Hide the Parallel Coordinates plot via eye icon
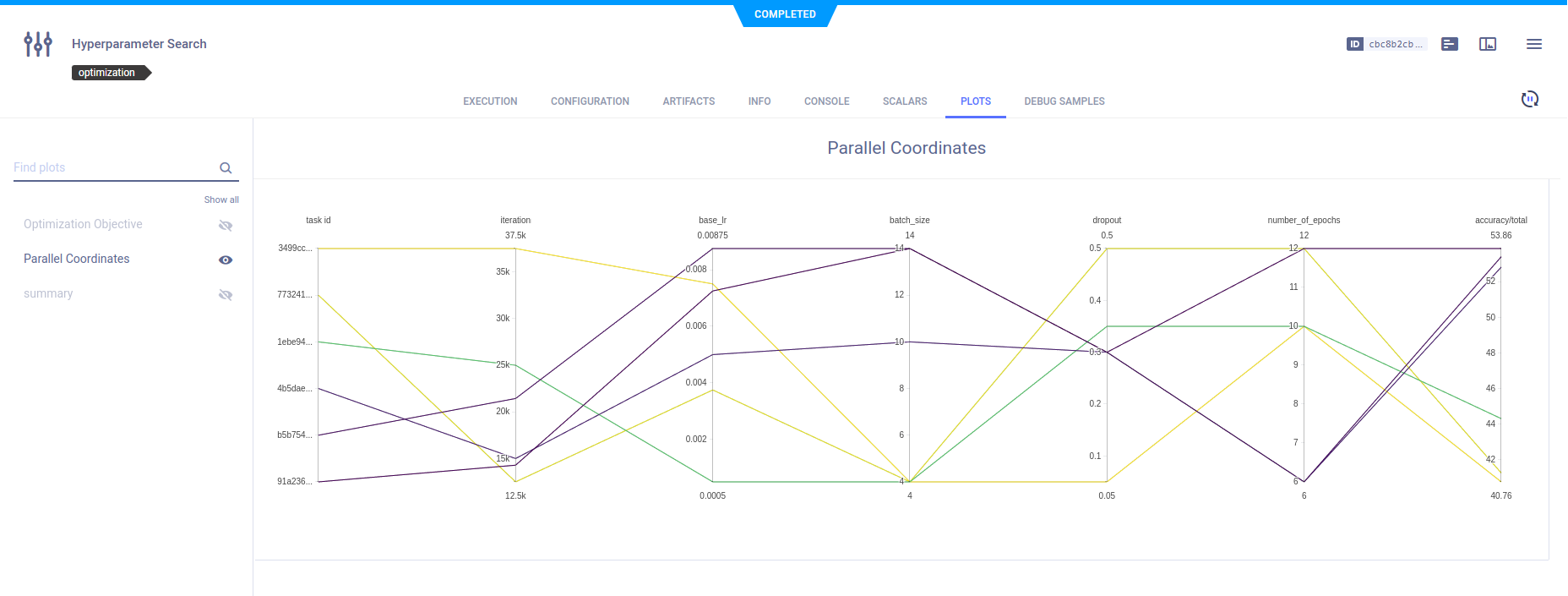The width and height of the screenshot is (1568, 596). click(226, 260)
